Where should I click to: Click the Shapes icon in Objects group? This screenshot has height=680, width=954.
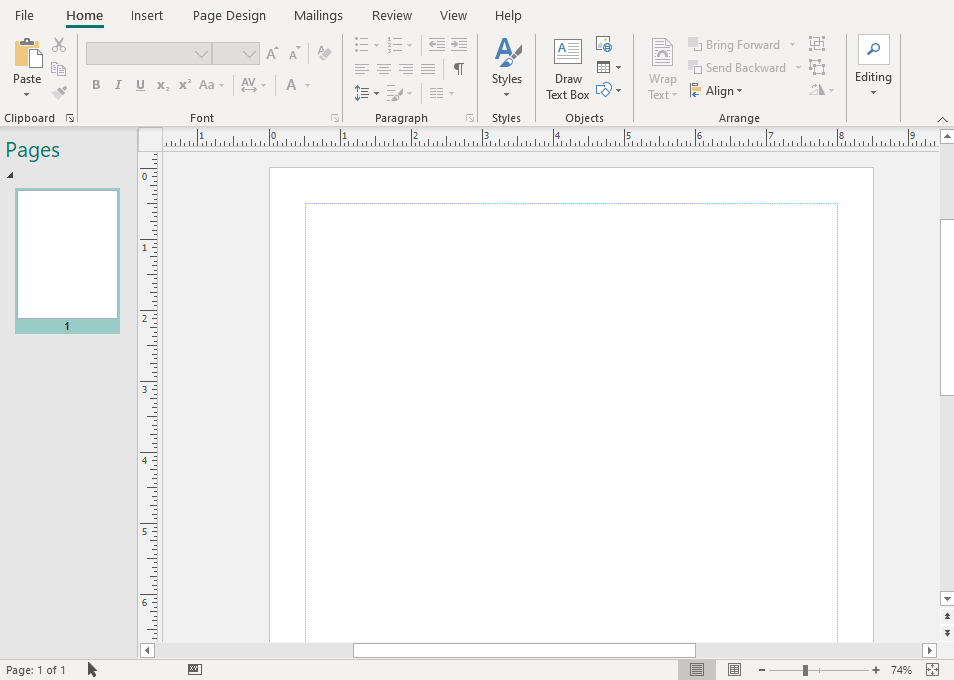pyautogui.click(x=603, y=90)
